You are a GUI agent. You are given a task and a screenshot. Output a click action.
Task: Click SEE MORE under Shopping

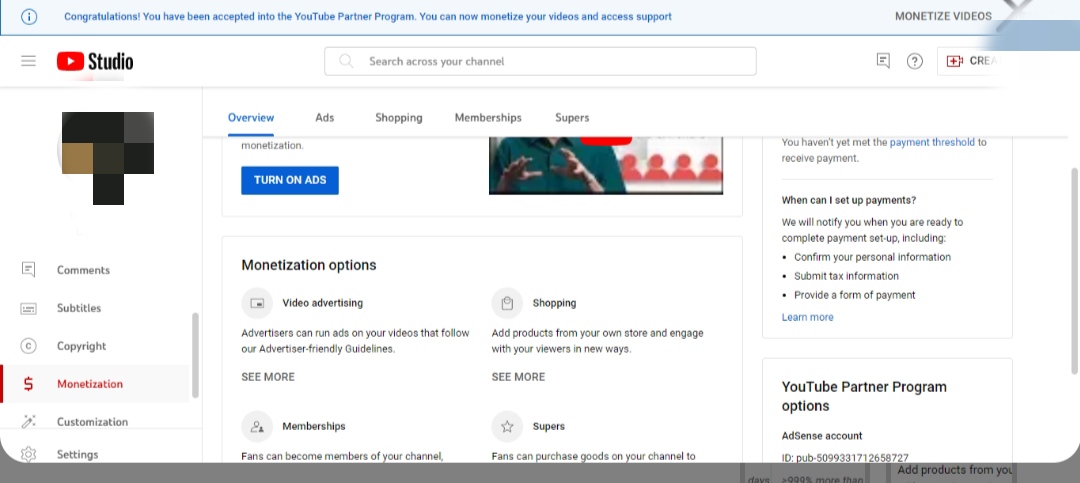coord(518,377)
